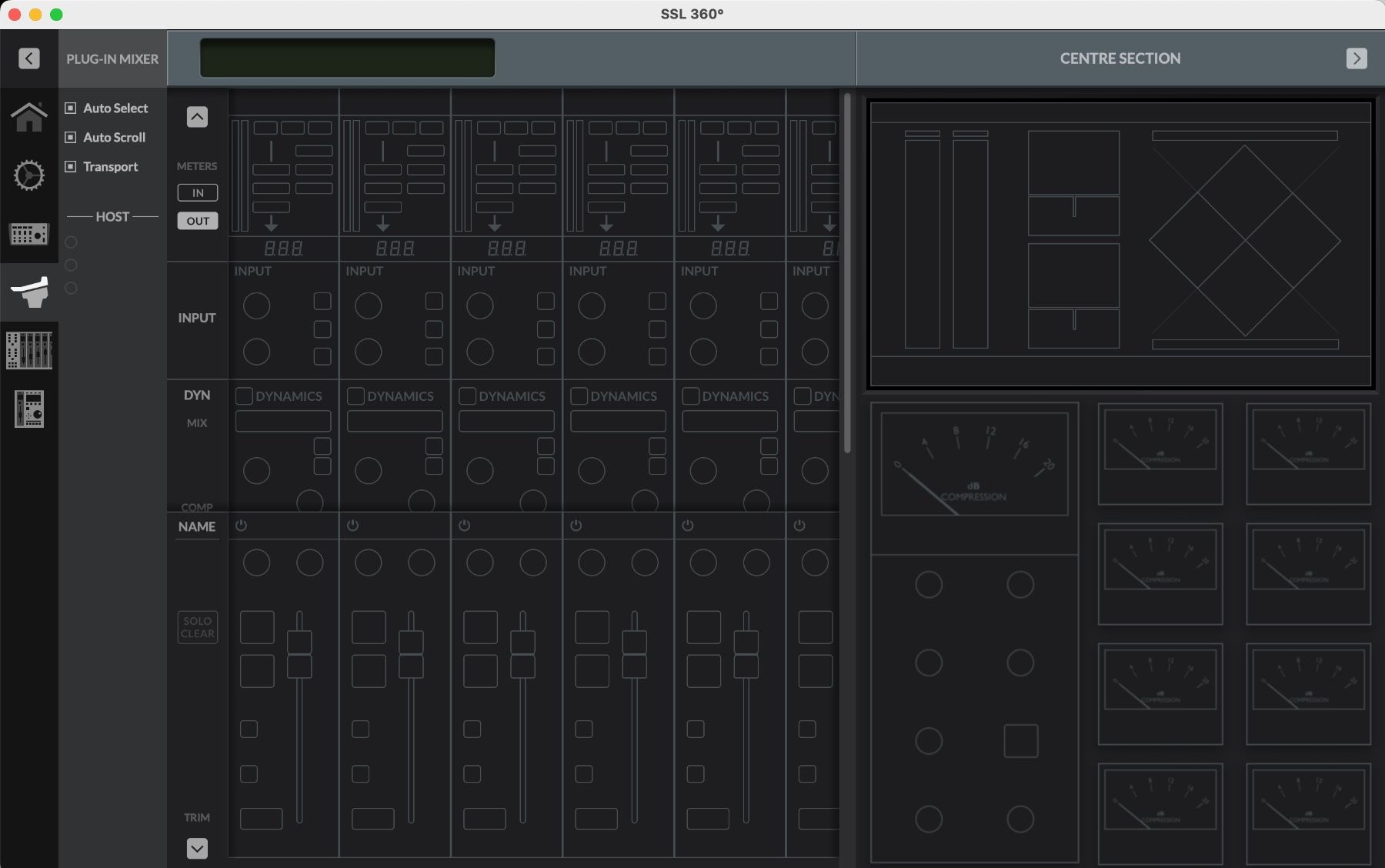This screenshot has height=868, width=1385.
Task: Enable the Auto Scroll checkbox
Action: [x=70, y=138]
